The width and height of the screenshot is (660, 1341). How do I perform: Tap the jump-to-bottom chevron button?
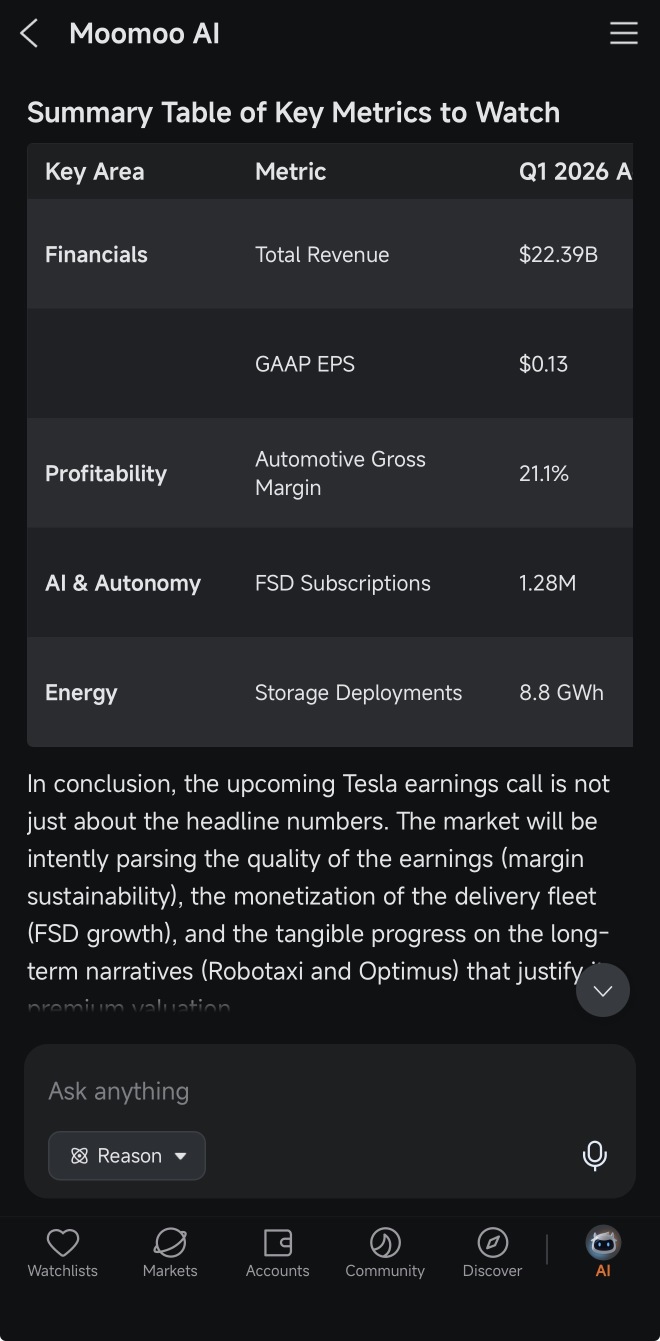(x=603, y=990)
